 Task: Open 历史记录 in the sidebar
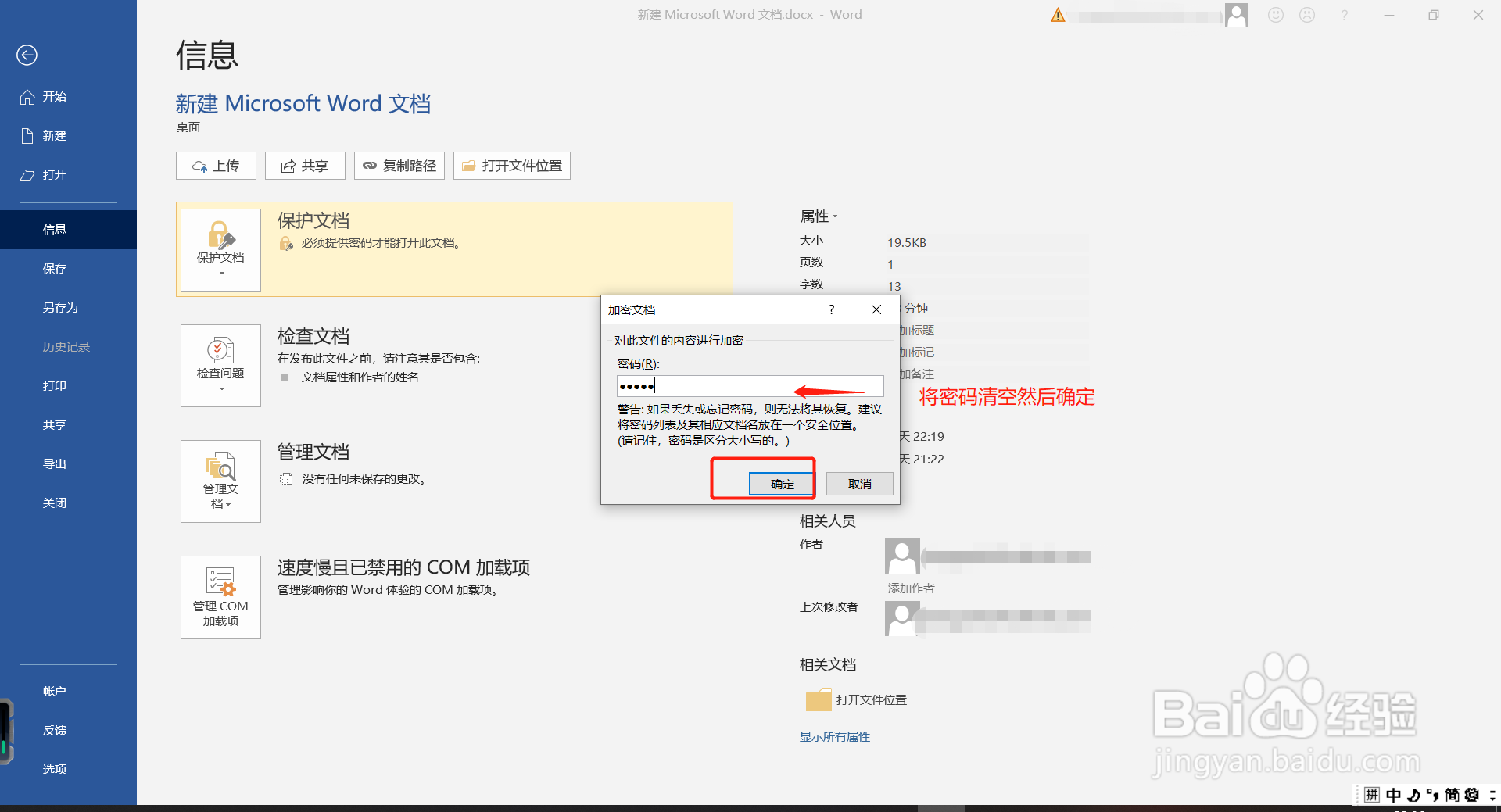[68, 347]
